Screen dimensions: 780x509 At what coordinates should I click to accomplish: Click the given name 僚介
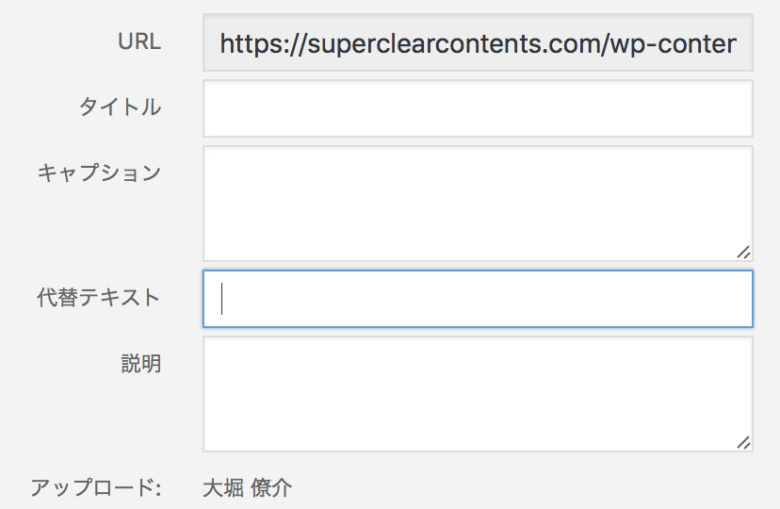[272, 488]
